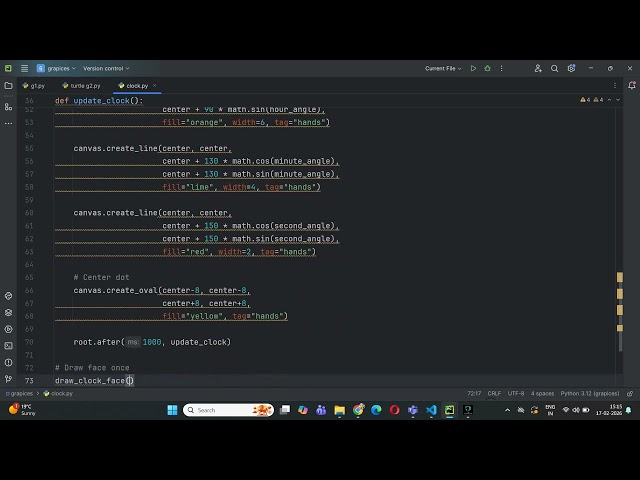The width and height of the screenshot is (640, 480).
Task: Open Task View from the taskbar
Action: (285, 410)
